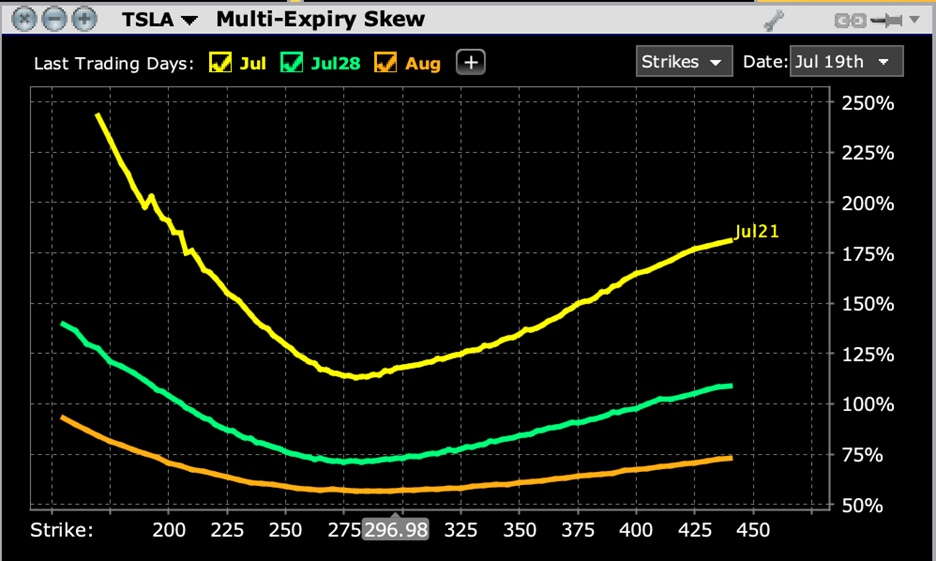The width and height of the screenshot is (936, 561).
Task: Uncheck the yellow Jul expiry checkbox
Action: click(x=220, y=62)
